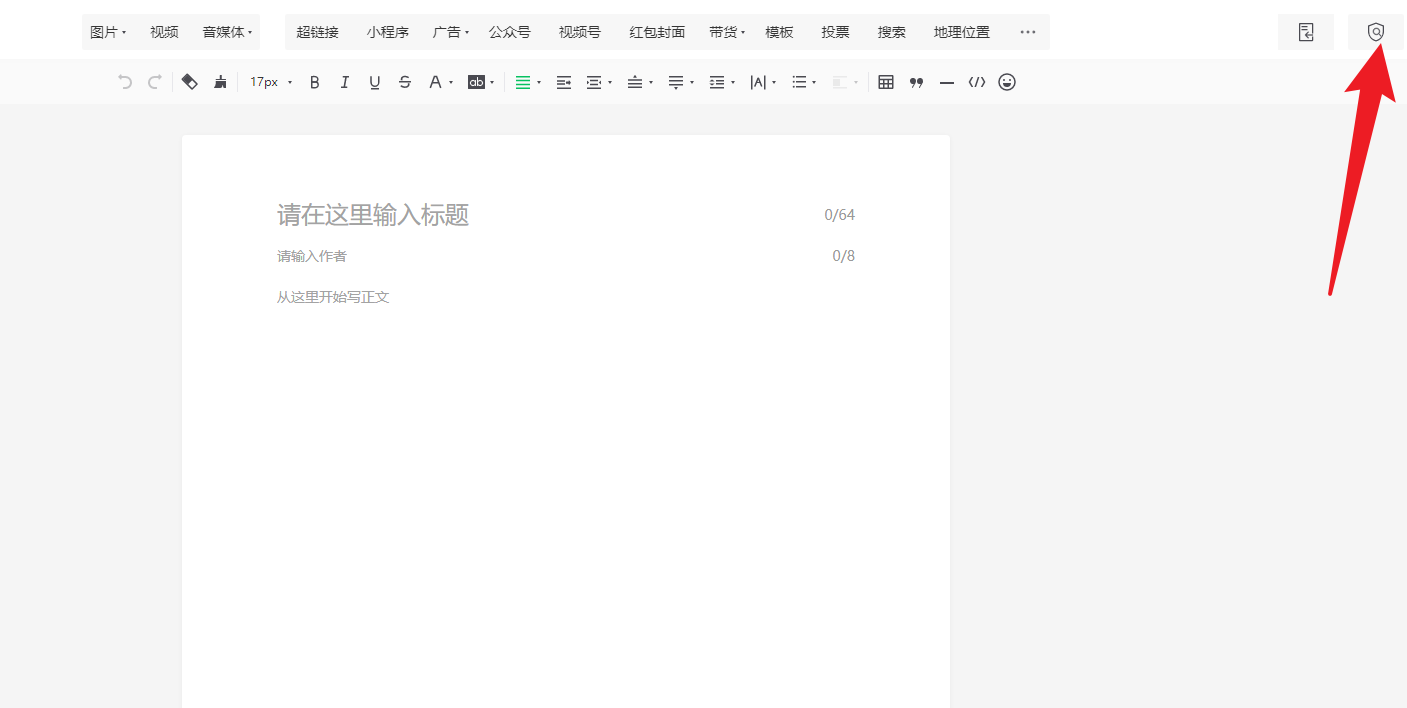Insert a 投票 poll
The height and width of the screenshot is (708, 1407).
point(835,32)
